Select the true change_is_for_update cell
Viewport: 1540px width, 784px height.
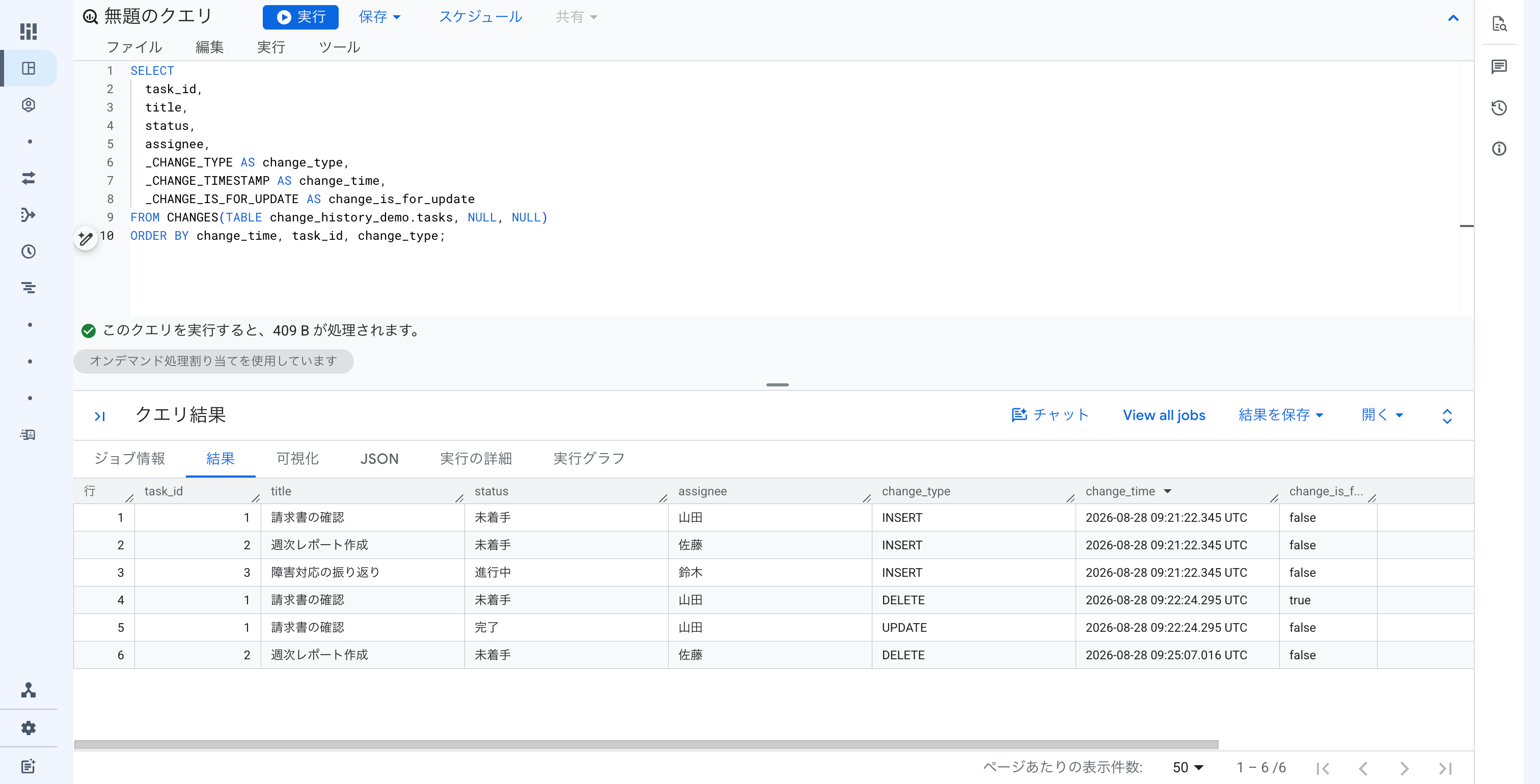click(x=1328, y=600)
